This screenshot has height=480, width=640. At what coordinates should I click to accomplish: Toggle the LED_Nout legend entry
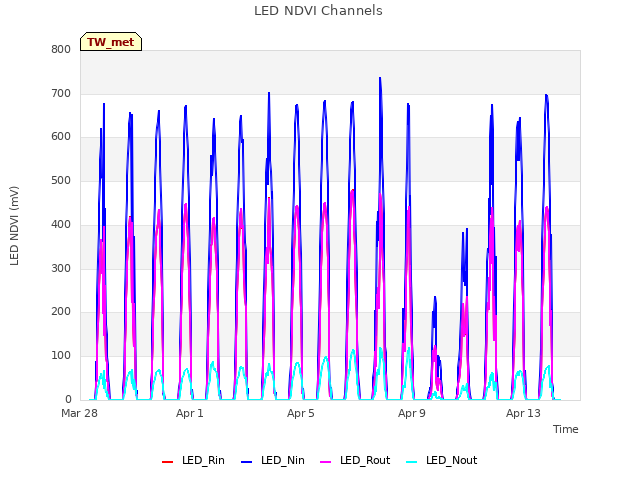point(442,461)
